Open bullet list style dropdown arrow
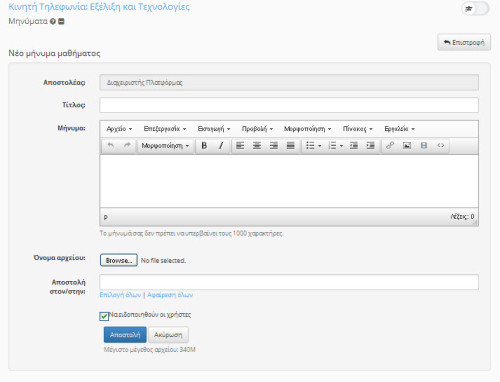The height and width of the screenshot is (382, 500). coord(320,146)
